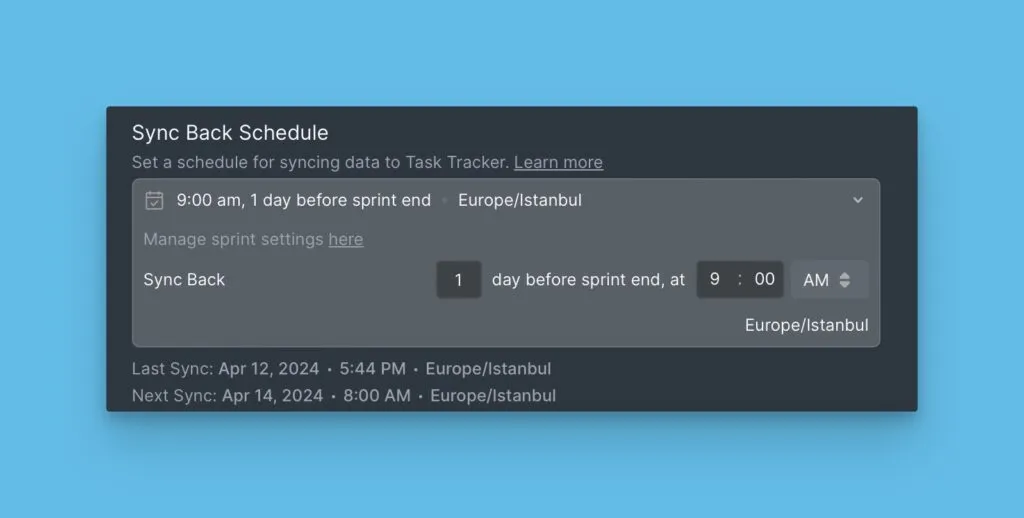
Task: Collapse the schedule panel with the chevron
Action: 857,200
